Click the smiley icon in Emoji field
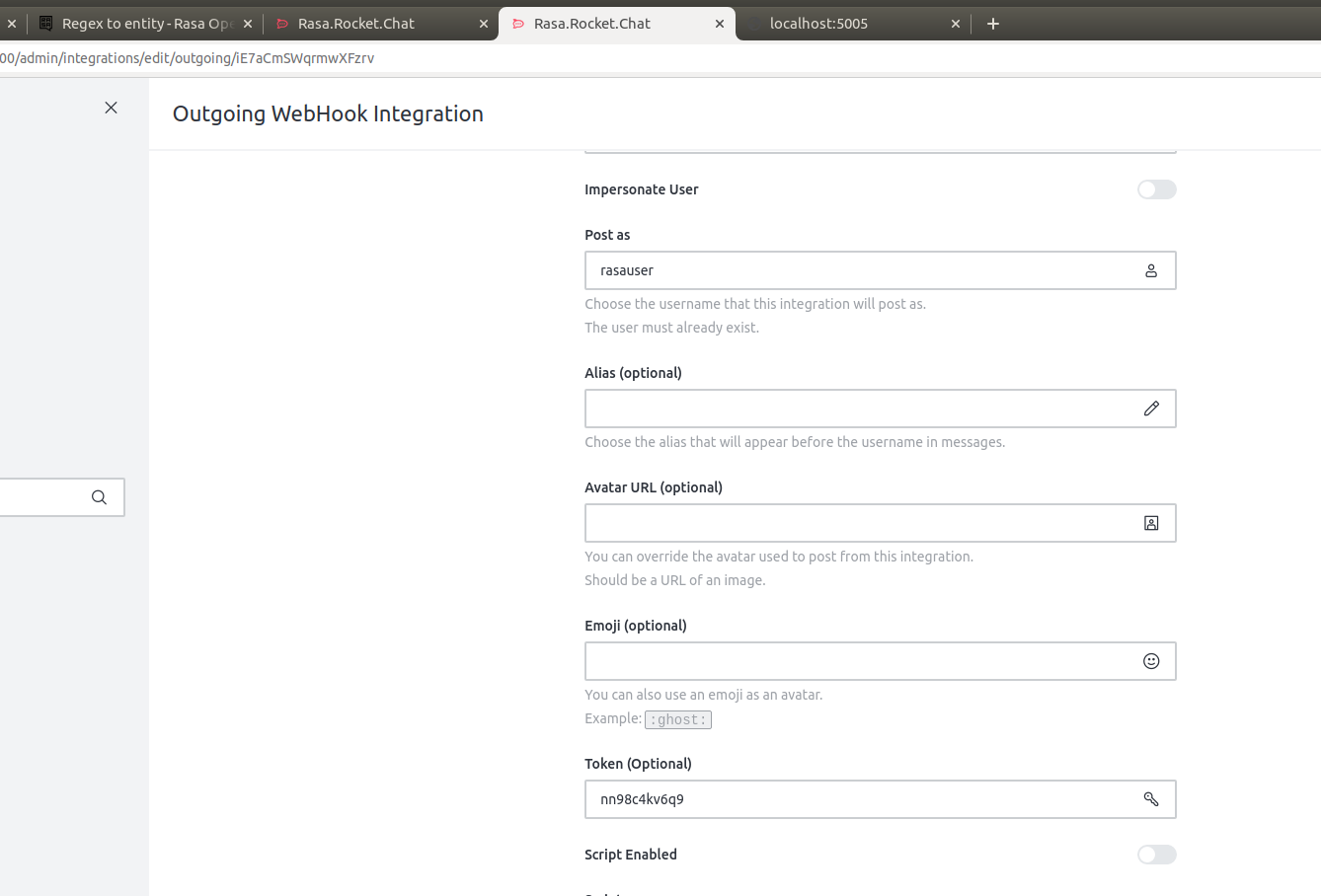The height and width of the screenshot is (896, 1321). (x=1151, y=661)
